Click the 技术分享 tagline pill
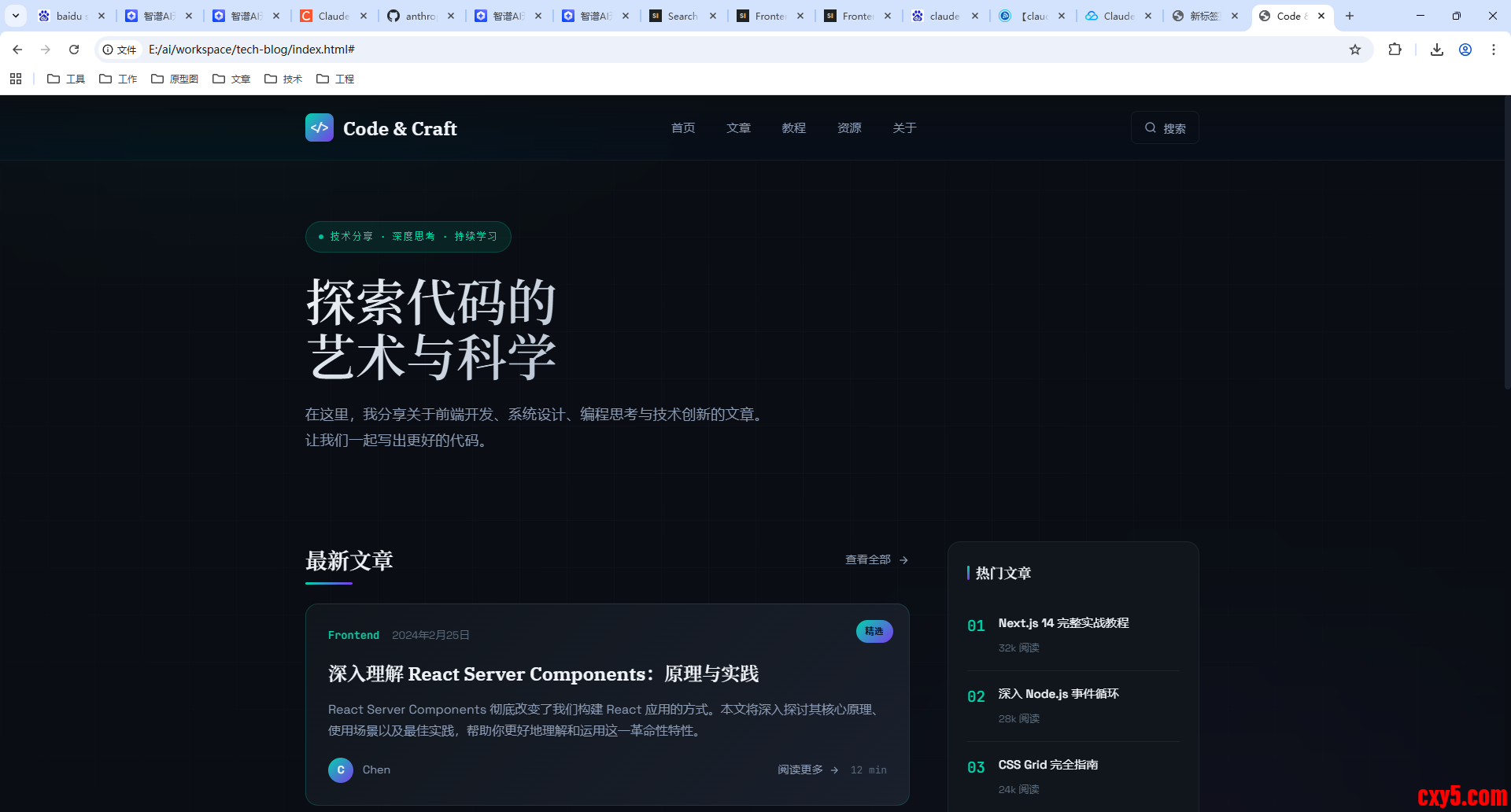 click(x=408, y=237)
